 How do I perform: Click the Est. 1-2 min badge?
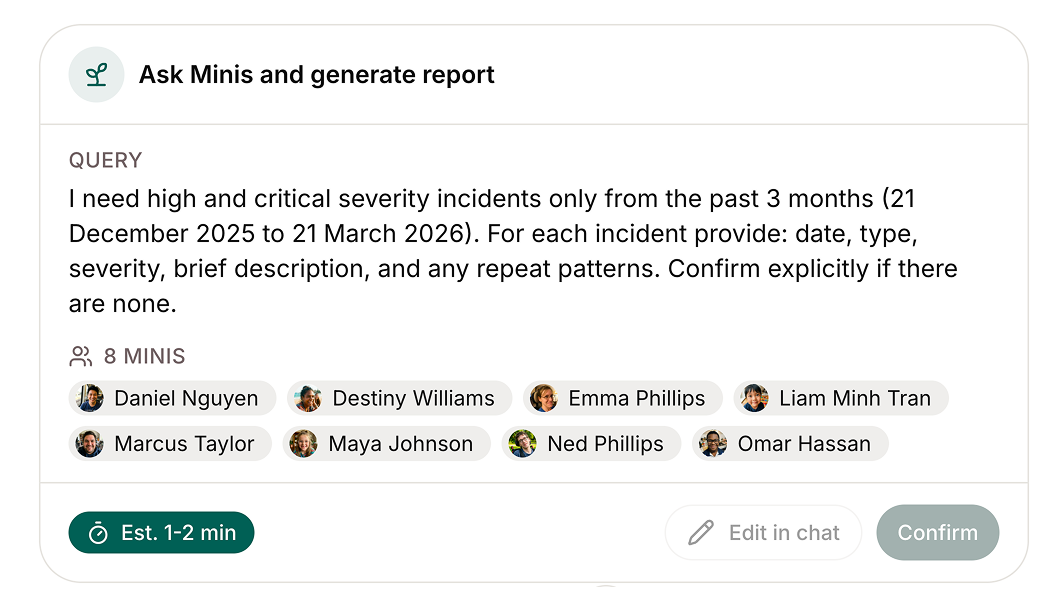point(162,533)
